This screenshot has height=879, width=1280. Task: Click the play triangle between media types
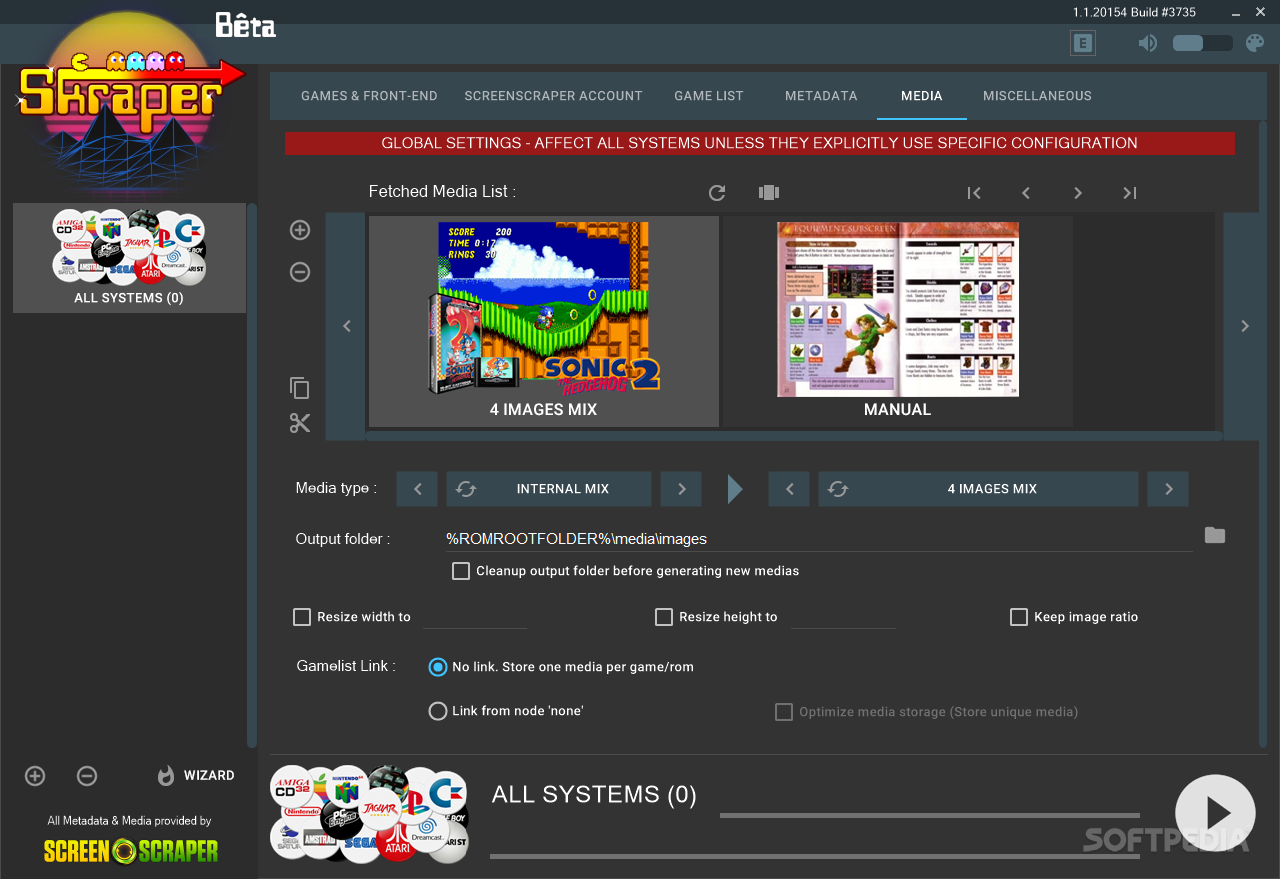pos(735,489)
